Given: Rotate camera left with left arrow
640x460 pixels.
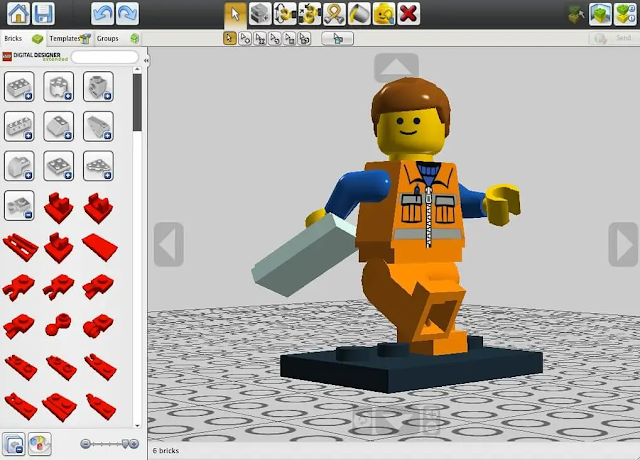Looking at the screenshot, I should [x=169, y=244].
